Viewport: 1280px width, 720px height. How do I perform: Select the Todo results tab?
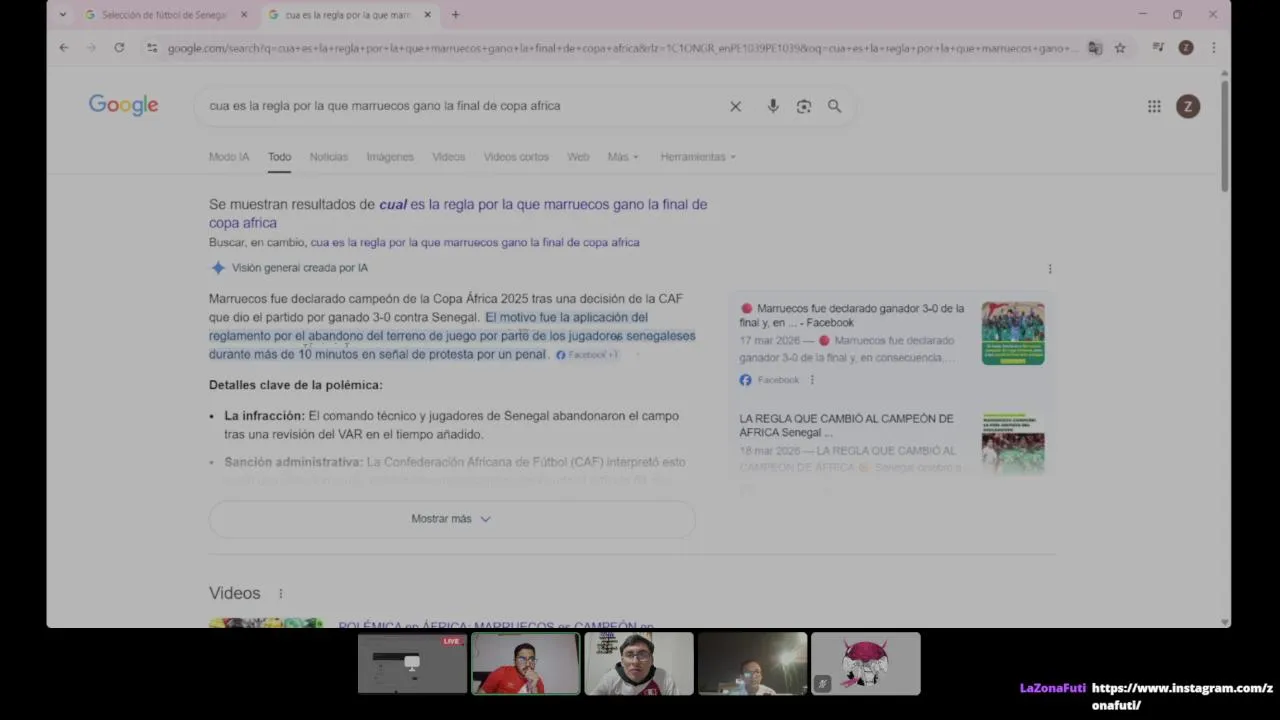(279, 157)
